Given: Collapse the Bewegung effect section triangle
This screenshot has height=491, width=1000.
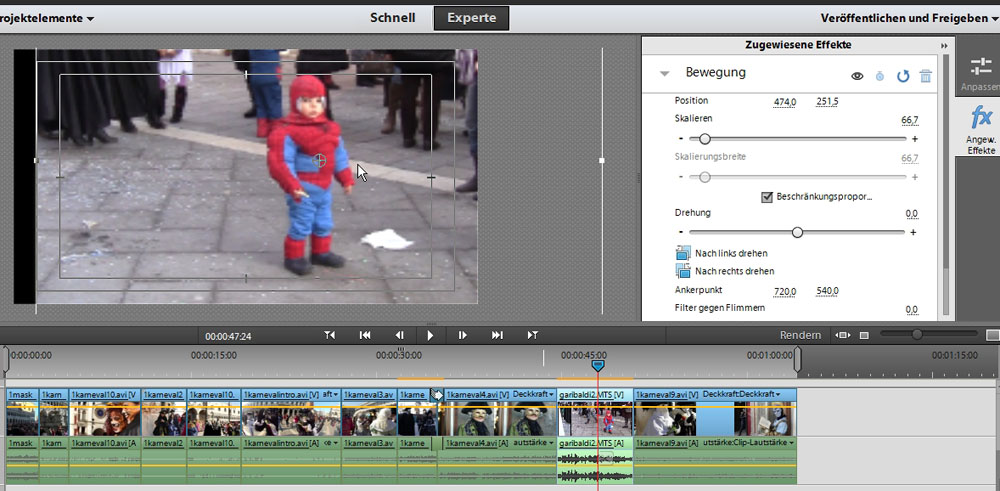Looking at the screenshot, I should (665, 73).
